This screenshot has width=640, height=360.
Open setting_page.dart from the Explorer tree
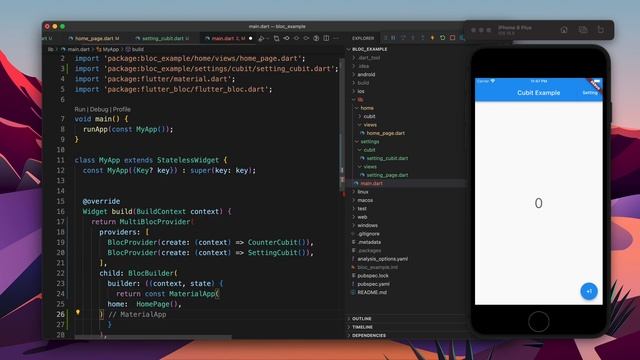pyautogui.click(x=387, y=175)
